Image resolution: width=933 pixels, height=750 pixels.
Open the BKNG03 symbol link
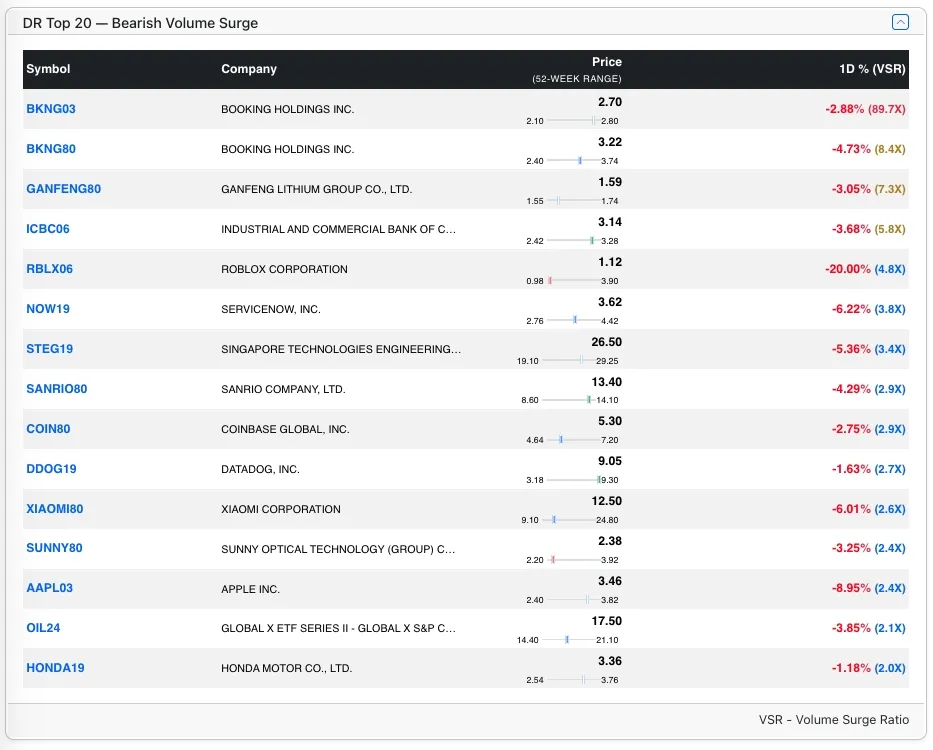[x=51, y=109]
